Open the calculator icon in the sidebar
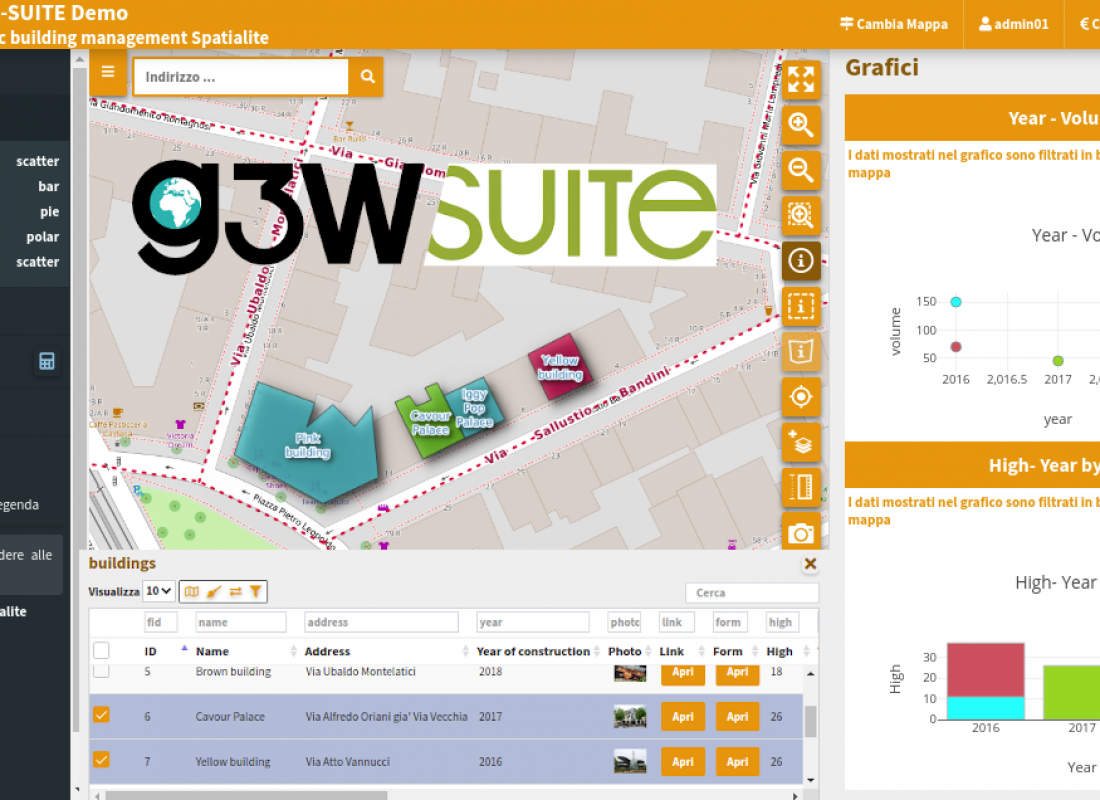Screen dimensions: 1100x800 [x=47, y=361]
